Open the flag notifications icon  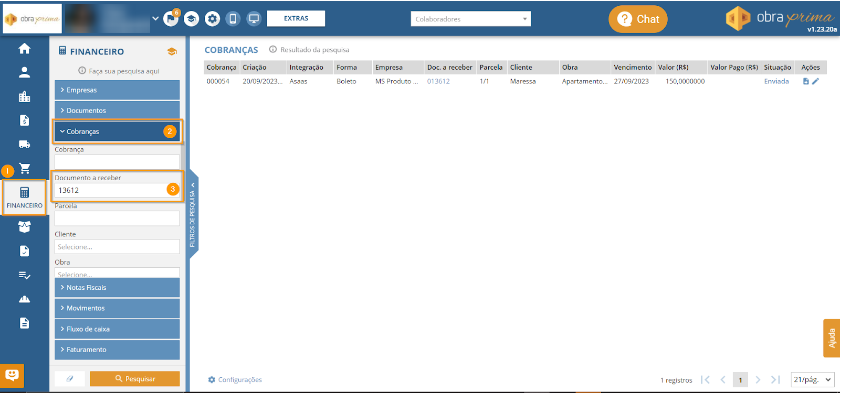click(x=171, y=19)
